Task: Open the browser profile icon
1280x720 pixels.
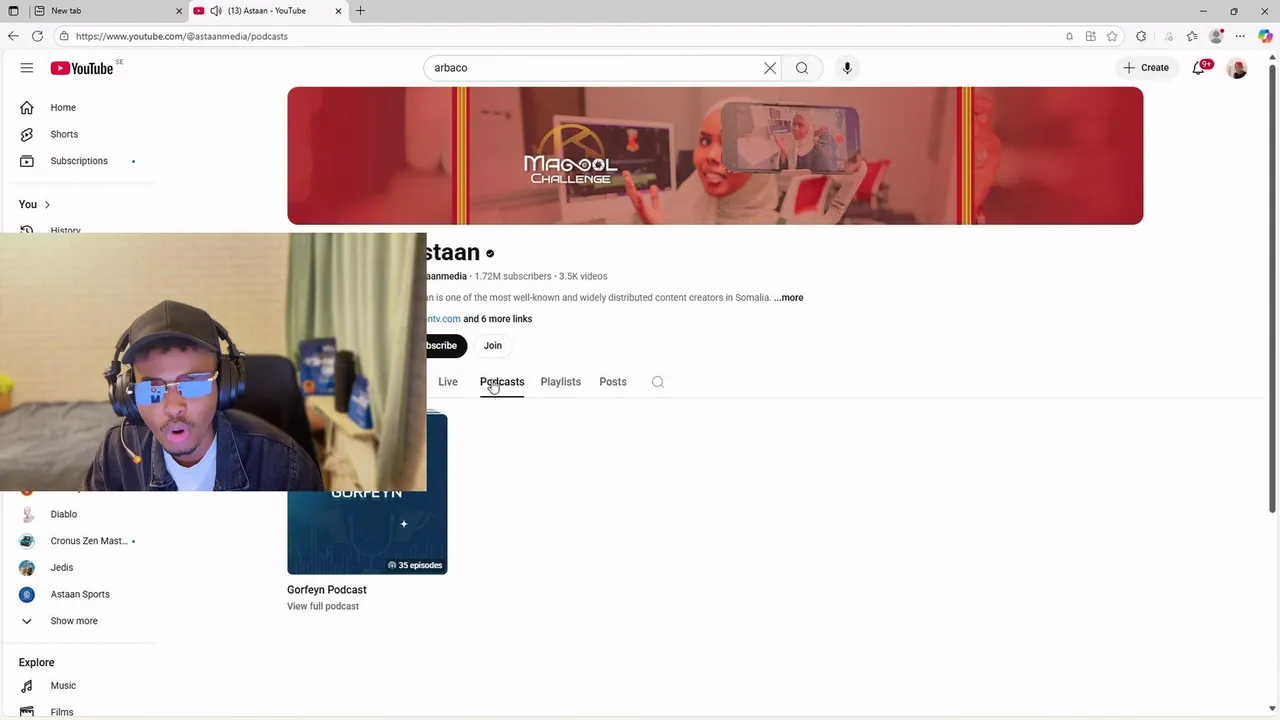Action: [1216, 36]
